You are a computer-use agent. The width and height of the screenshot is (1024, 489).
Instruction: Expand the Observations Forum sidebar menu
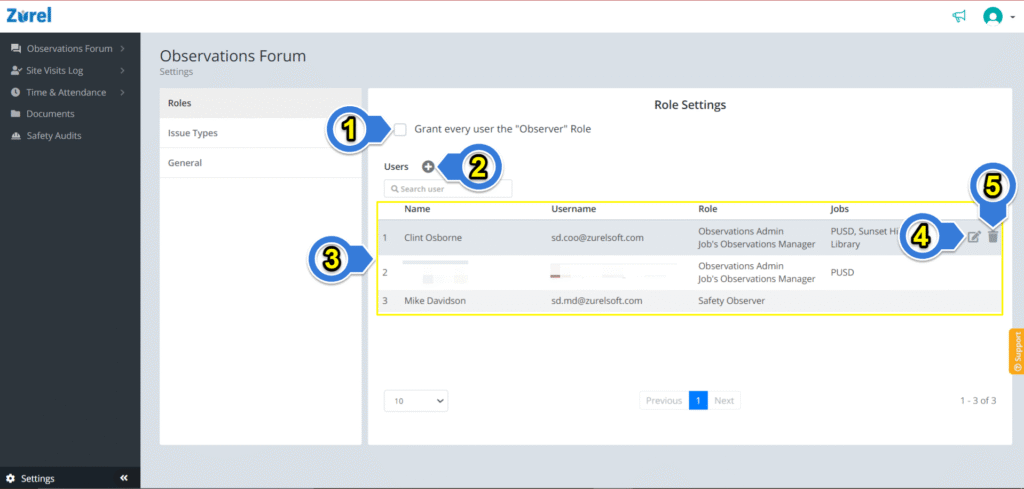coord(69,48)
